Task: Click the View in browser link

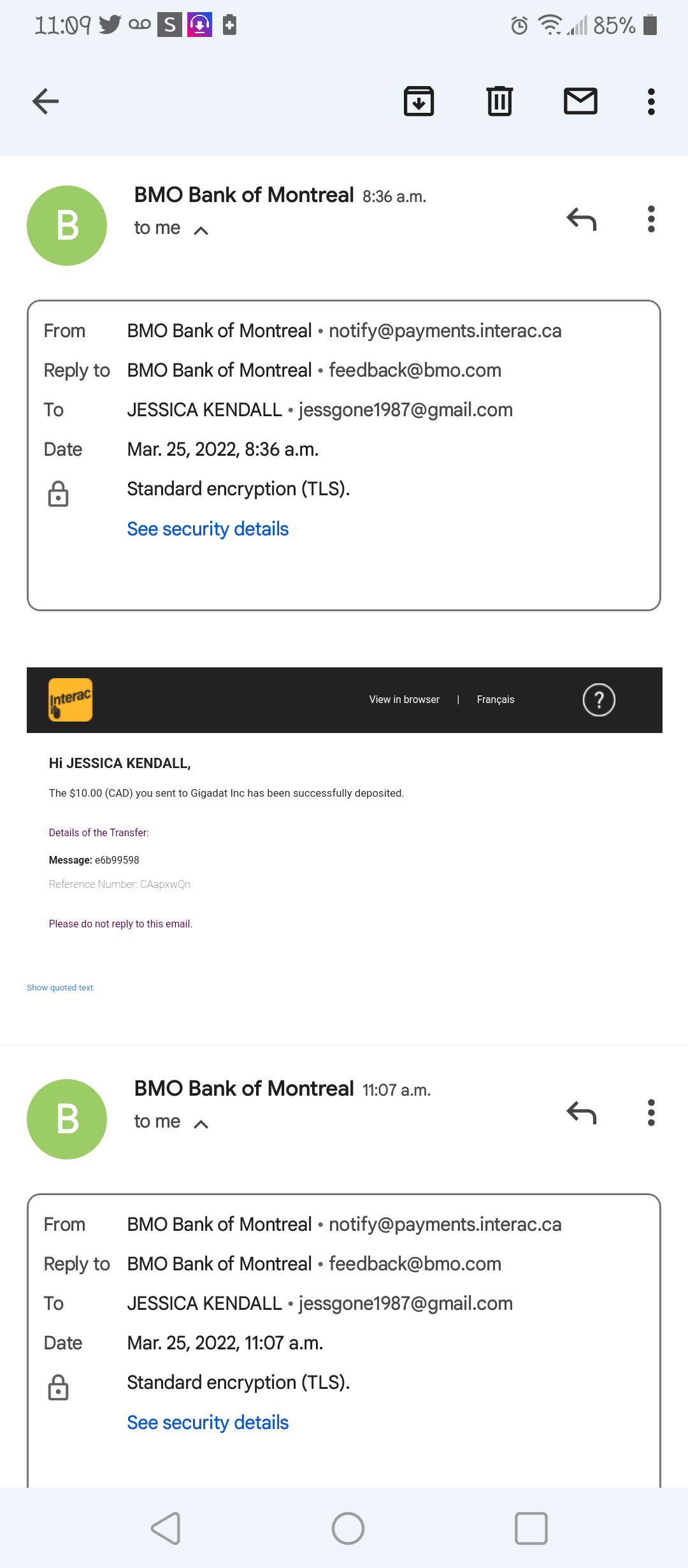Action: 404,700
